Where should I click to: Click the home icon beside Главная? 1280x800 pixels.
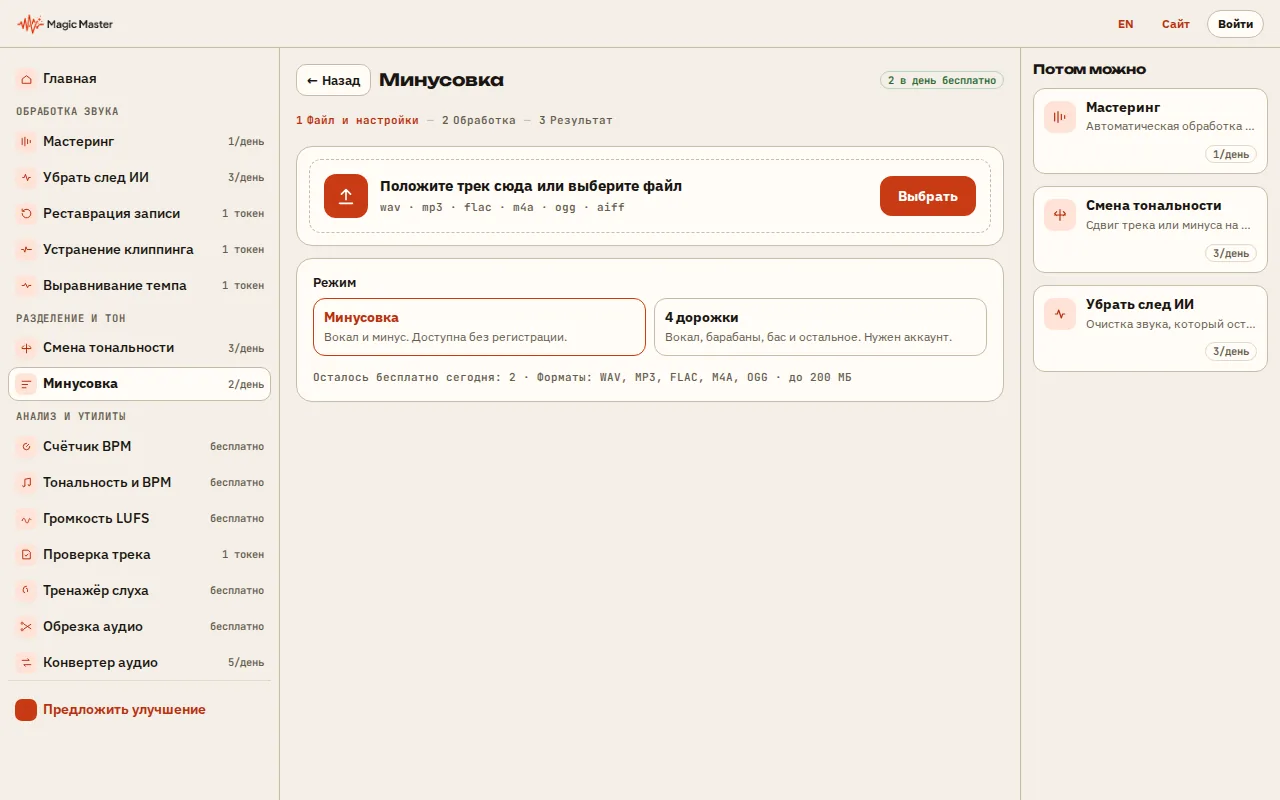(x=26, y=78)
